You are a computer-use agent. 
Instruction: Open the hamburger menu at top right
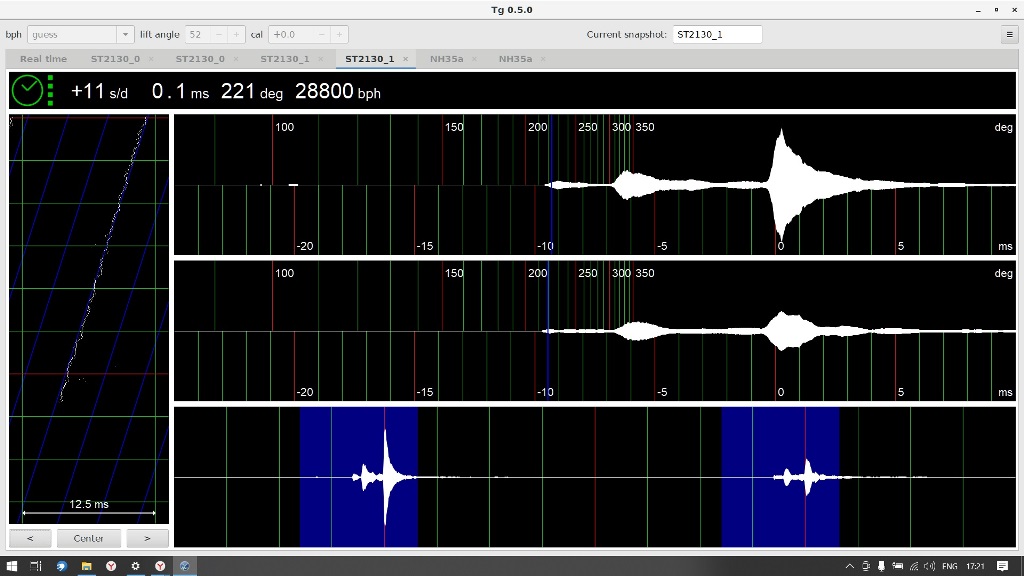click(x=1008, y=34)
